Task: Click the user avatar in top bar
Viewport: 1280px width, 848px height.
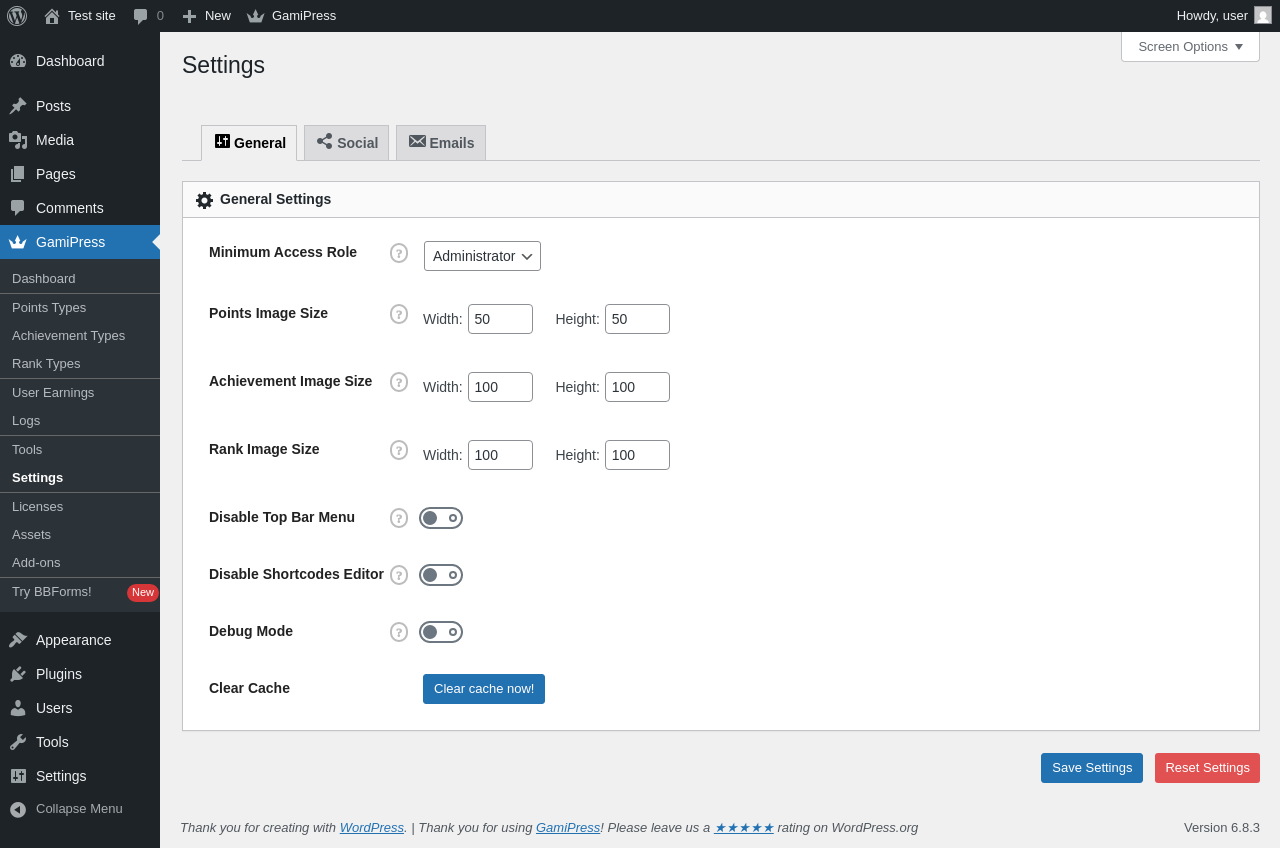Action: pos(1263,16)
